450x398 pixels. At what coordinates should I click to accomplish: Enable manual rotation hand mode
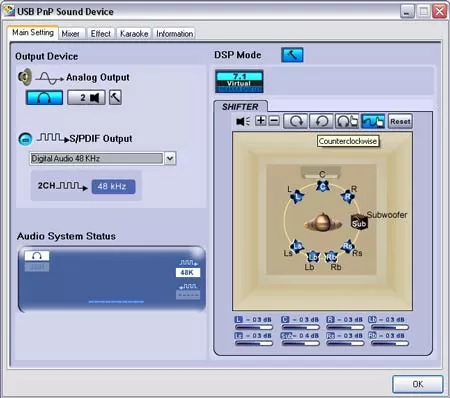click(347, 121)
